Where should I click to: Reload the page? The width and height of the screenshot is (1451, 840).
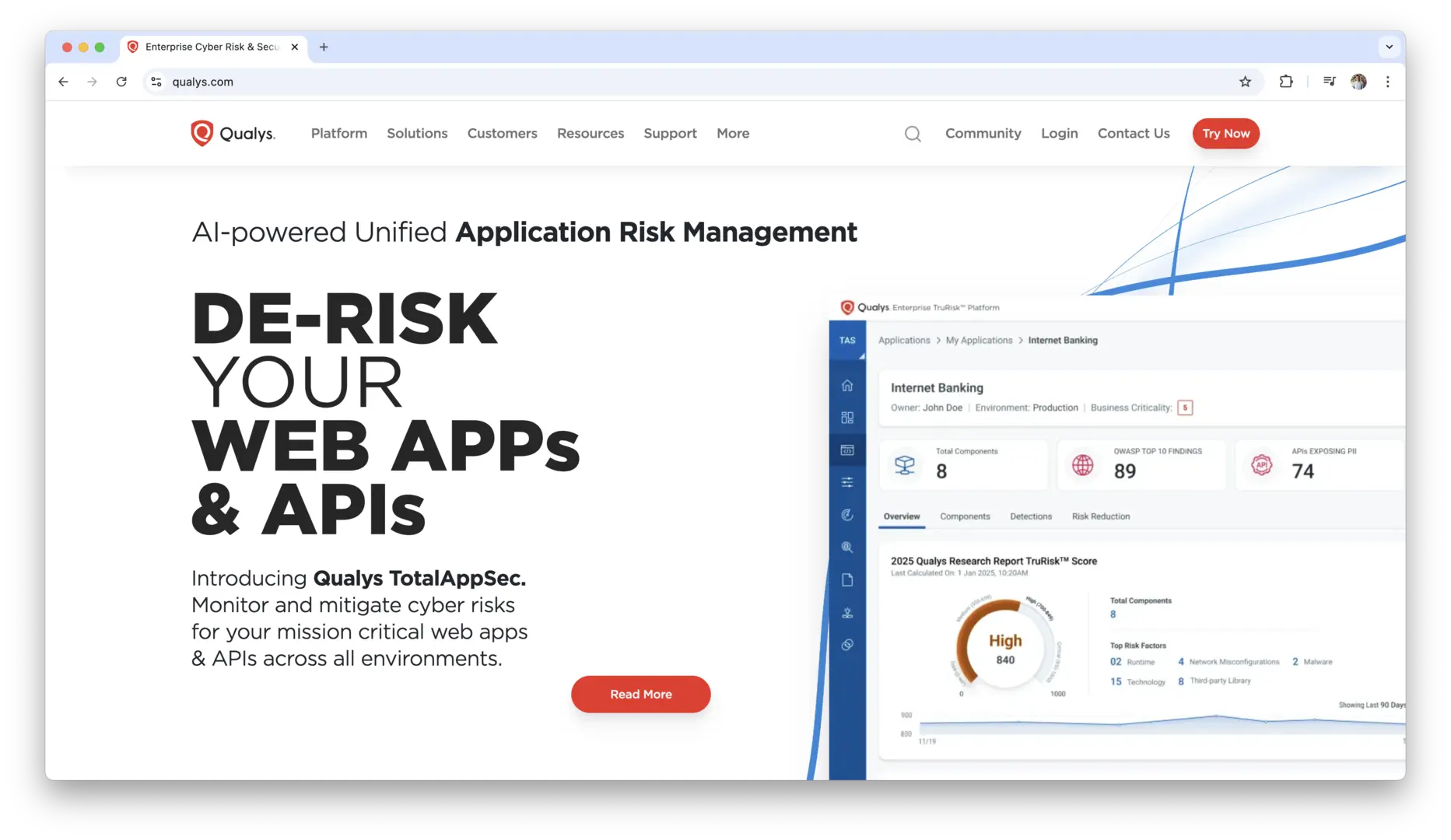(x=121, y=82)
